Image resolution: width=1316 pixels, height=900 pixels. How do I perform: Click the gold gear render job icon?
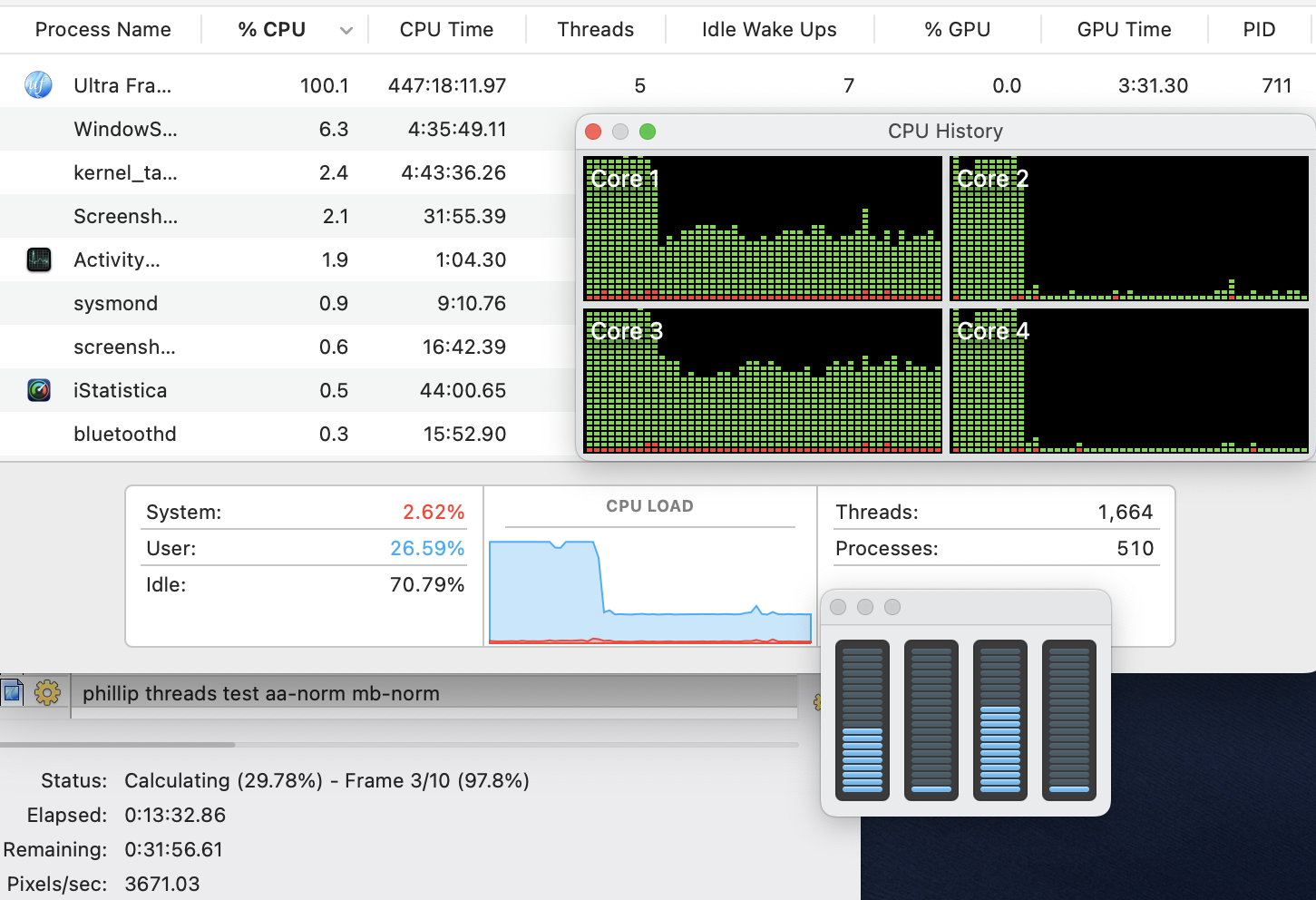pyautogui.click(x=47, y=693)
